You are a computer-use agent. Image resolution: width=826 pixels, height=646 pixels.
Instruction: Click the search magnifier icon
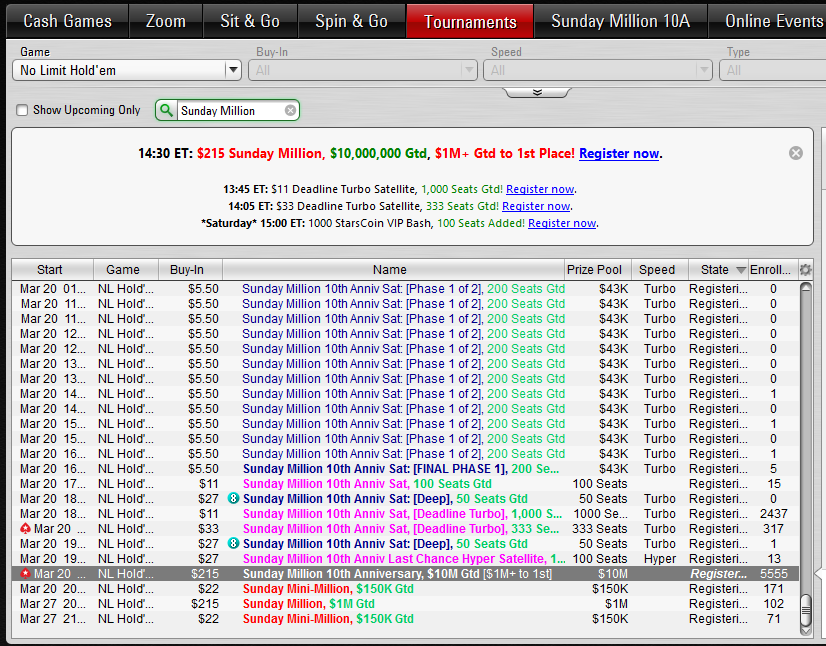(166, 111)
